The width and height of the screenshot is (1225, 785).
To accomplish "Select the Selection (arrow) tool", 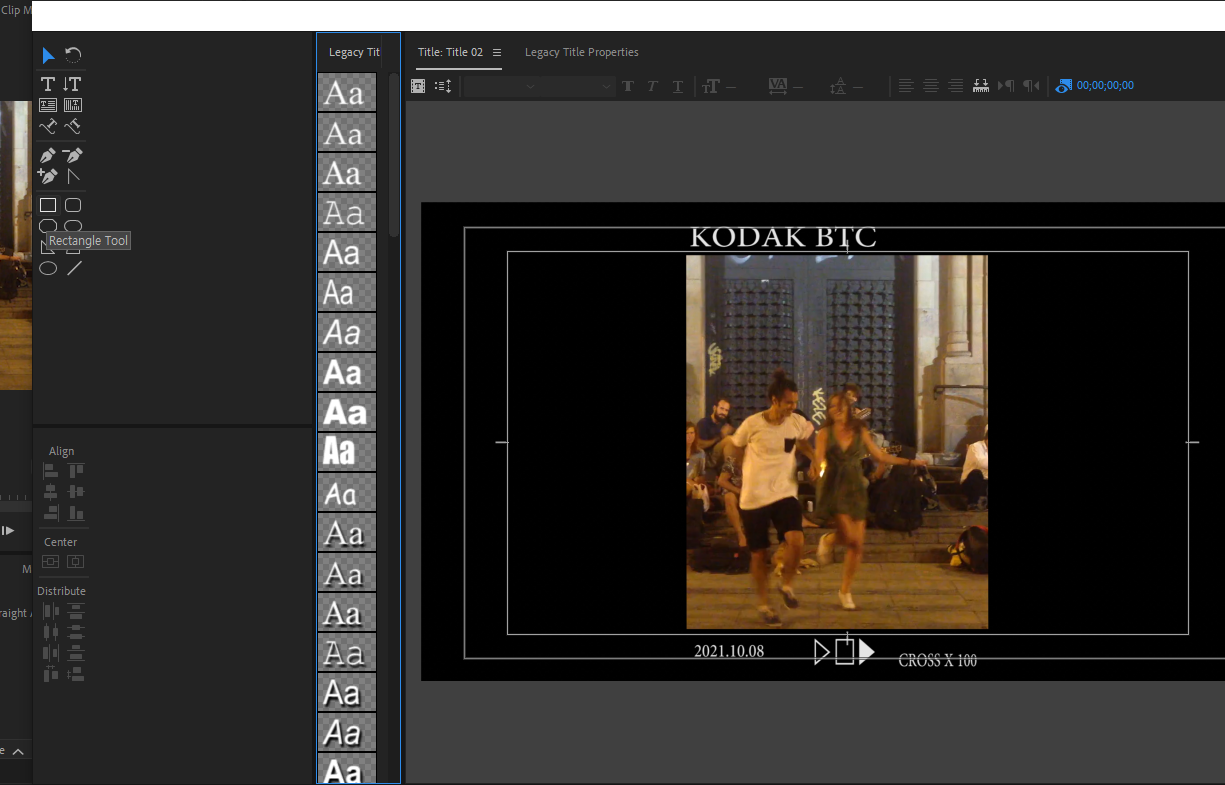I will pos(48,55).
